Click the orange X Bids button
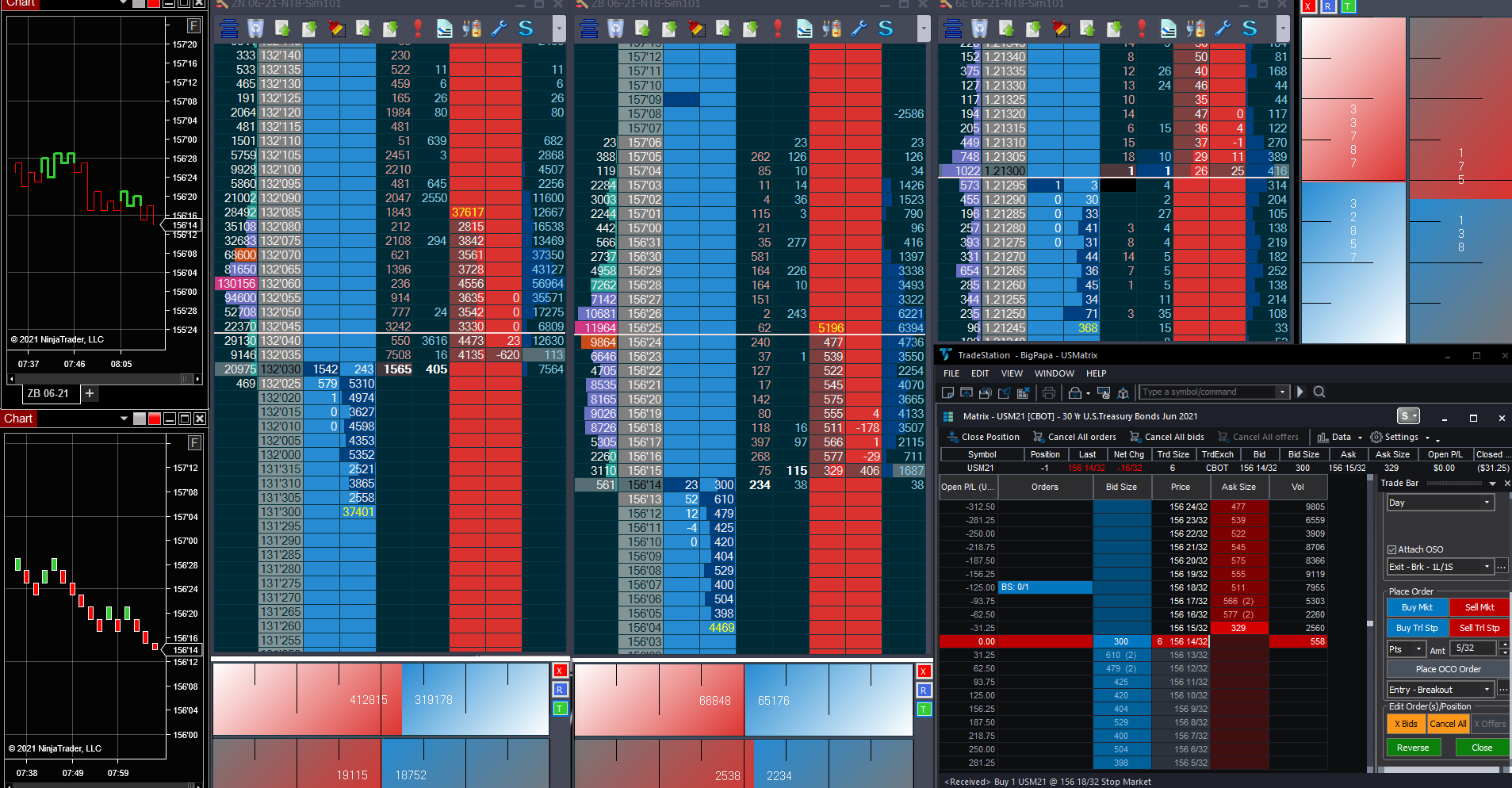 point(1407,724)
